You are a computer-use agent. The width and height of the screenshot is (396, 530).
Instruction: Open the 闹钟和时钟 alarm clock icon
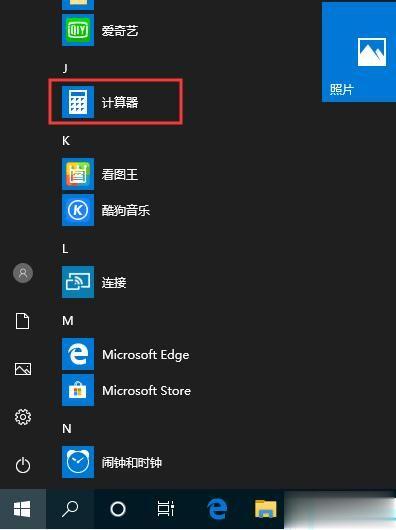coord(78,462)
